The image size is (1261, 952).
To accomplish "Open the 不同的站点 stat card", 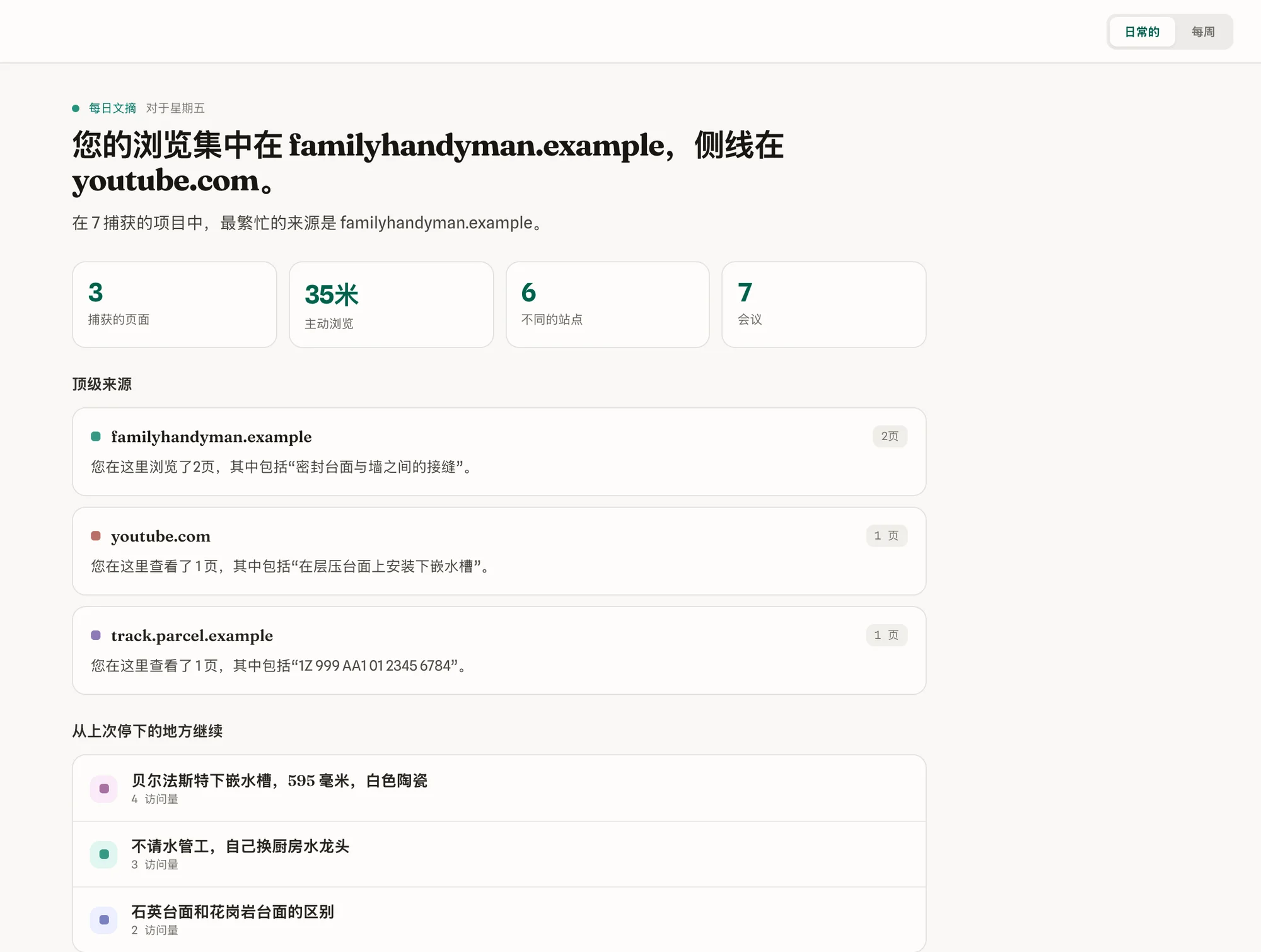I will click(608, 305).
